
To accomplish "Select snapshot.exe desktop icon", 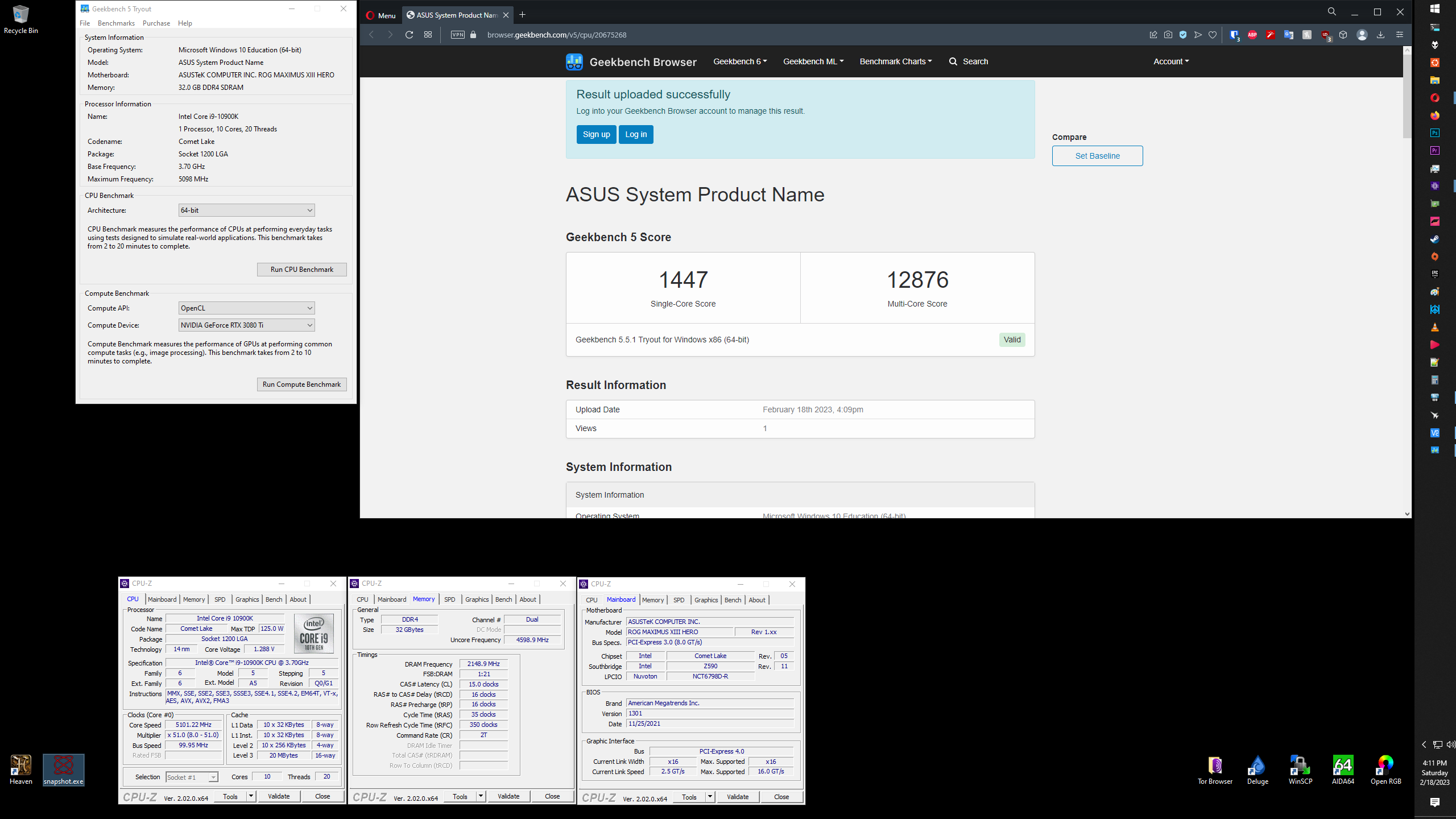I will [63, 770].
